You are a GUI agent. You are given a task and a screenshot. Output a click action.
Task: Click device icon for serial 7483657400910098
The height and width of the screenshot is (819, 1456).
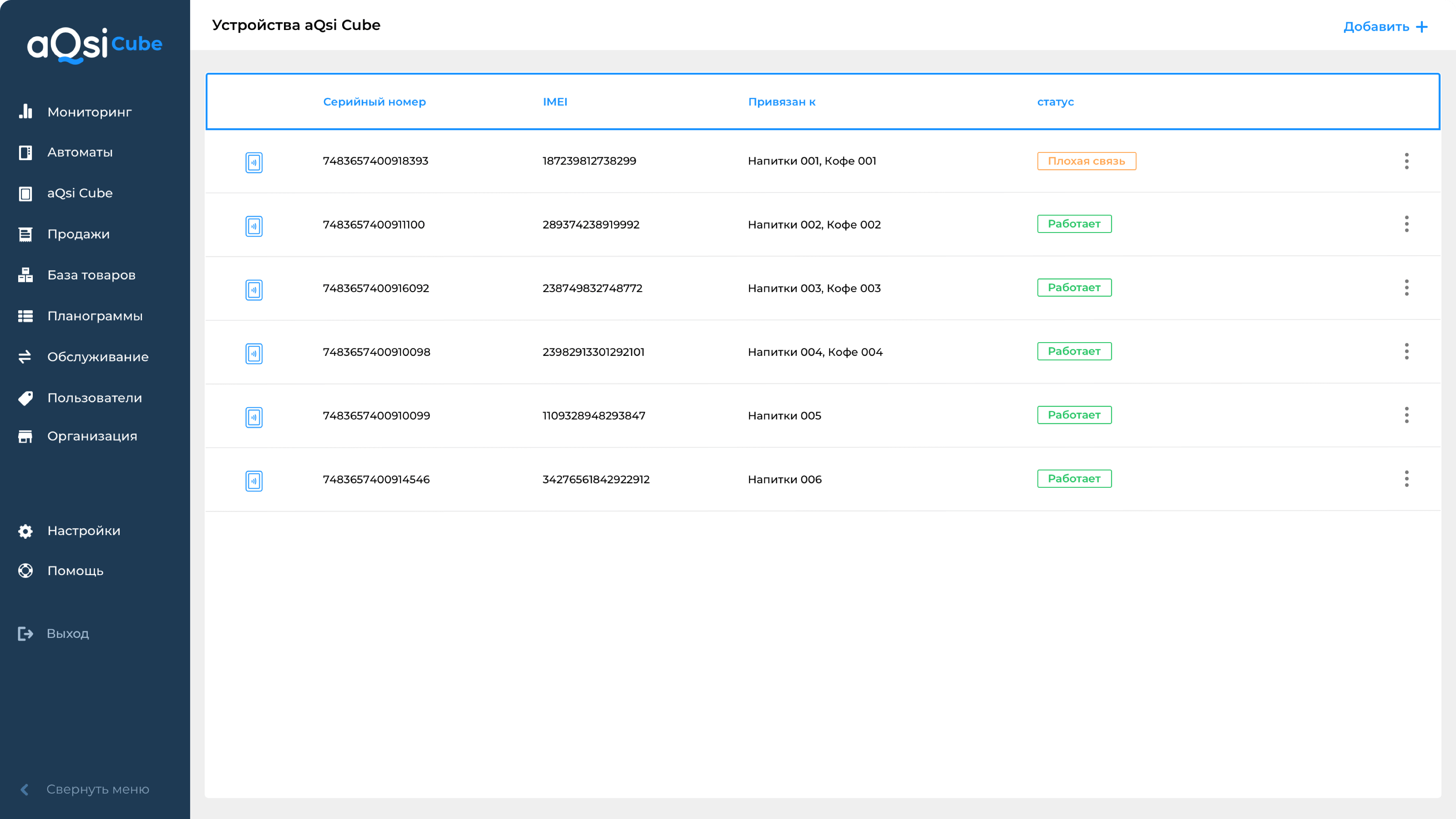pyautogui.click(x=254, y=354)
